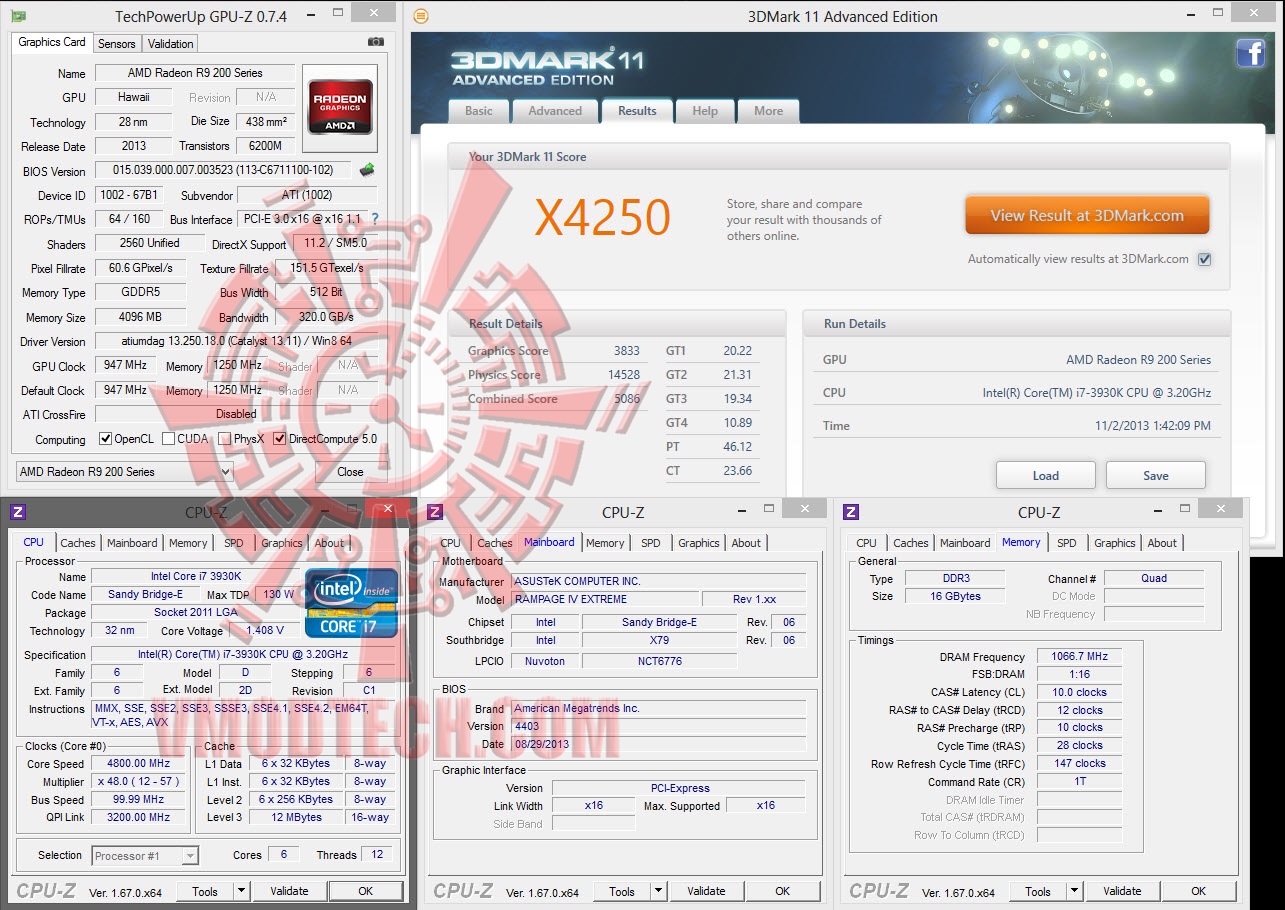Open CPU tab in the CPU-Z Memory window
This screenshot has height=910, width=1285.
(x=867, y=543)
